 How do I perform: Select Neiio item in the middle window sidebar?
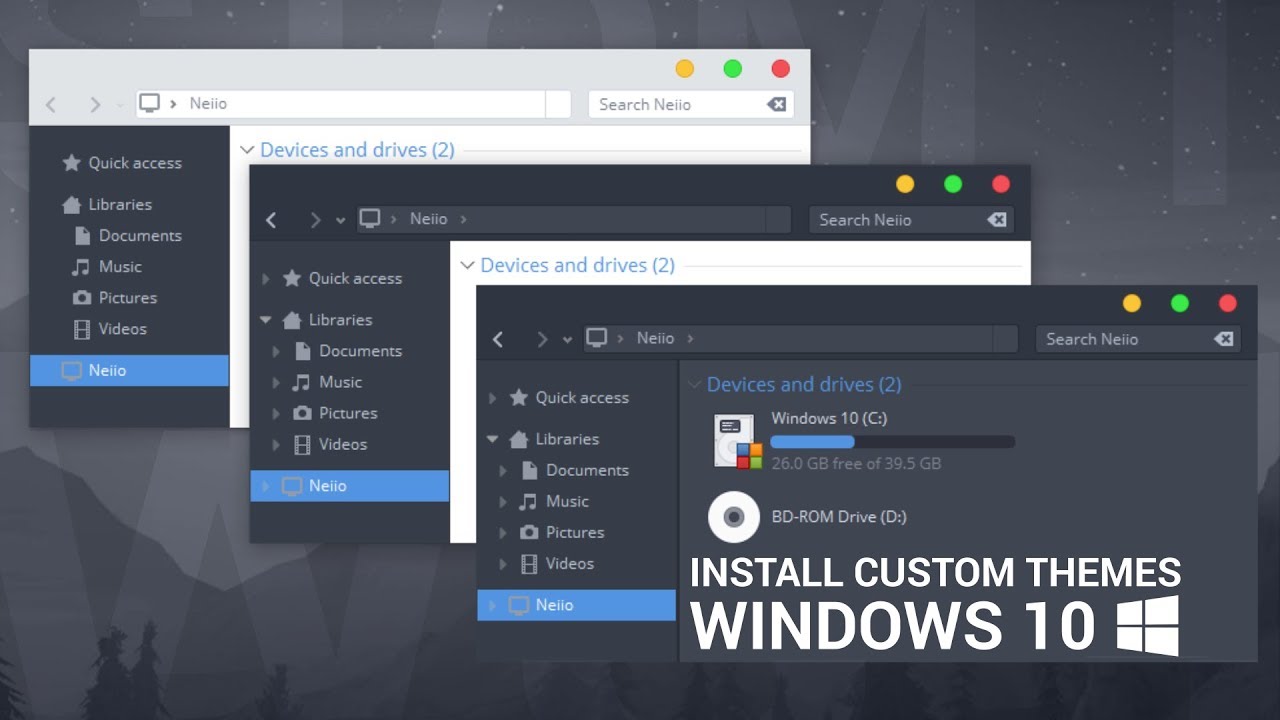pos(350,486)
